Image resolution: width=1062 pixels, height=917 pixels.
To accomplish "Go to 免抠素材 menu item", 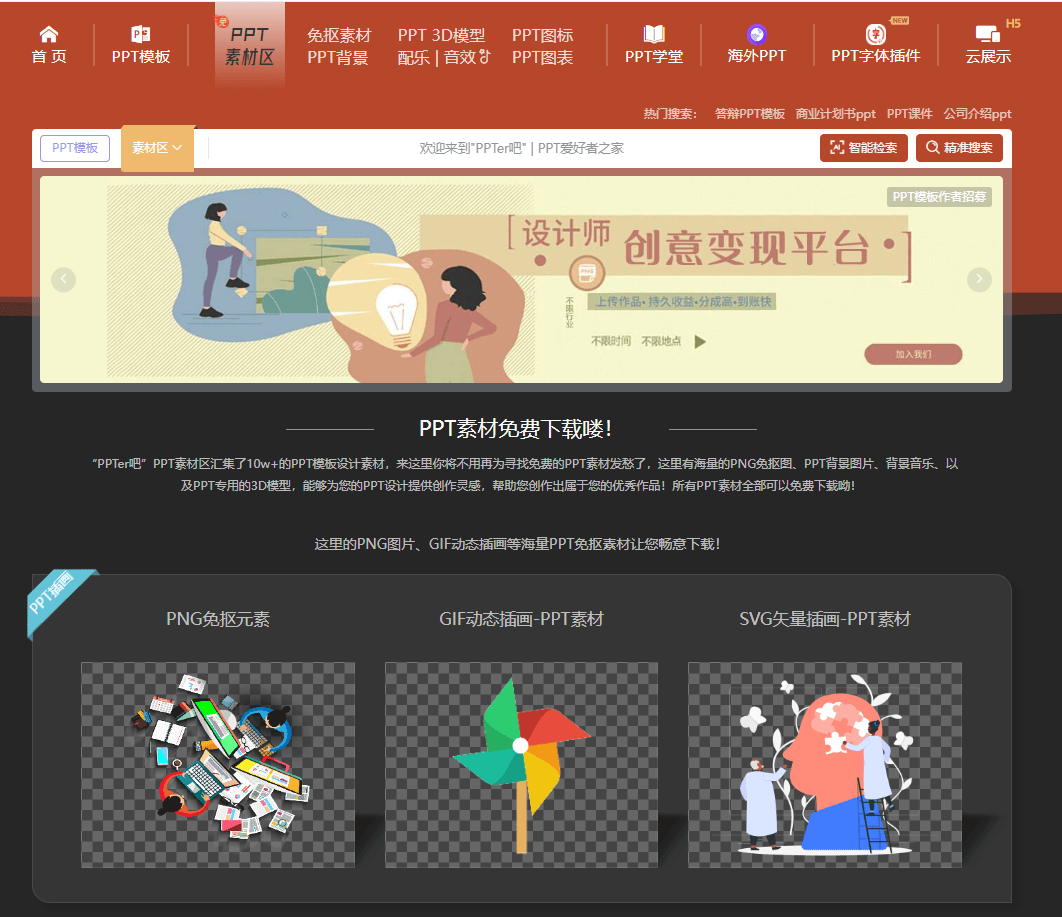I will tap(338, 36).
